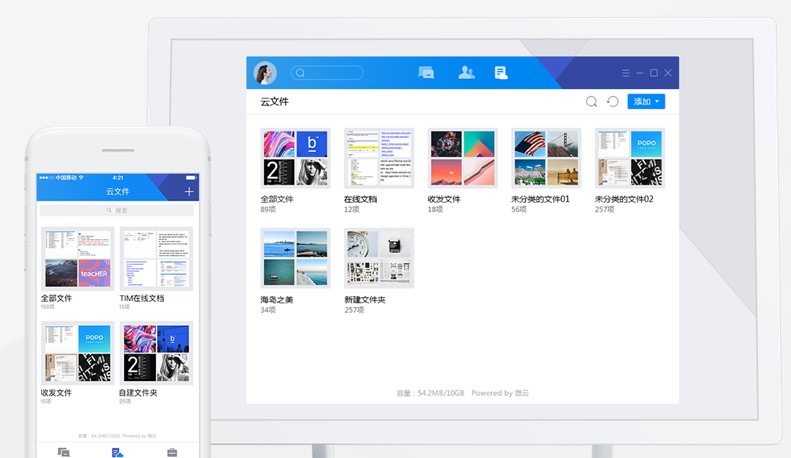This screenshot has width=791, height=458.
Task: Open the contacts icon in desktop header
Action: coord(466,73)
